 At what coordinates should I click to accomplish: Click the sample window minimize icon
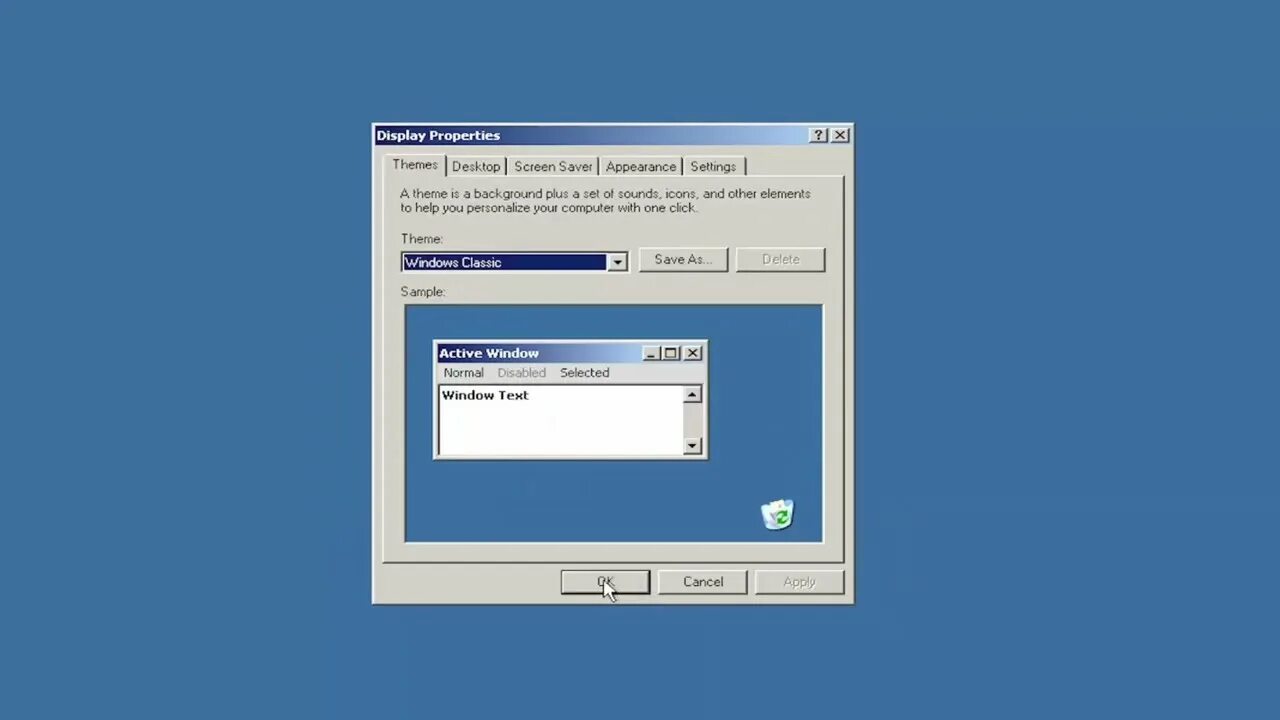point(651,353)
